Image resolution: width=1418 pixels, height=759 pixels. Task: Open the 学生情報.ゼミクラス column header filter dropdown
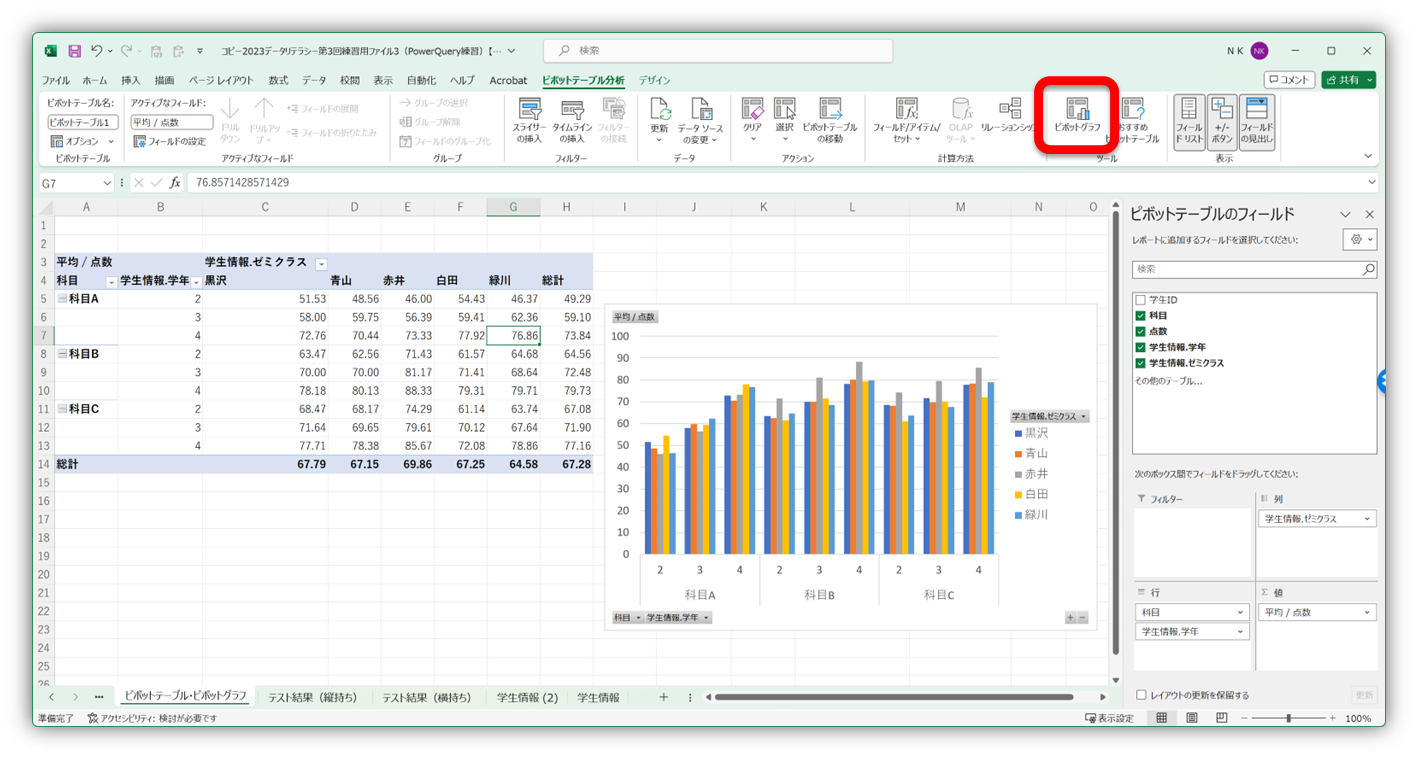(321, 263)
